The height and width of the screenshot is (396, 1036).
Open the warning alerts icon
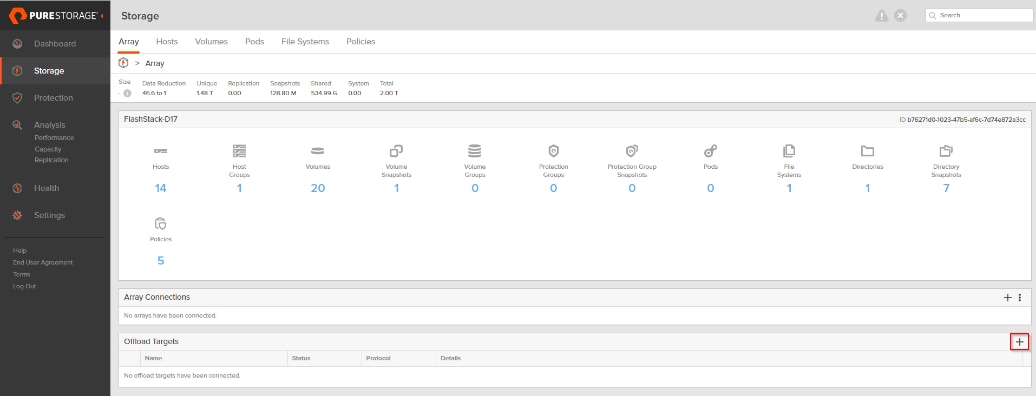pos(881,15)
